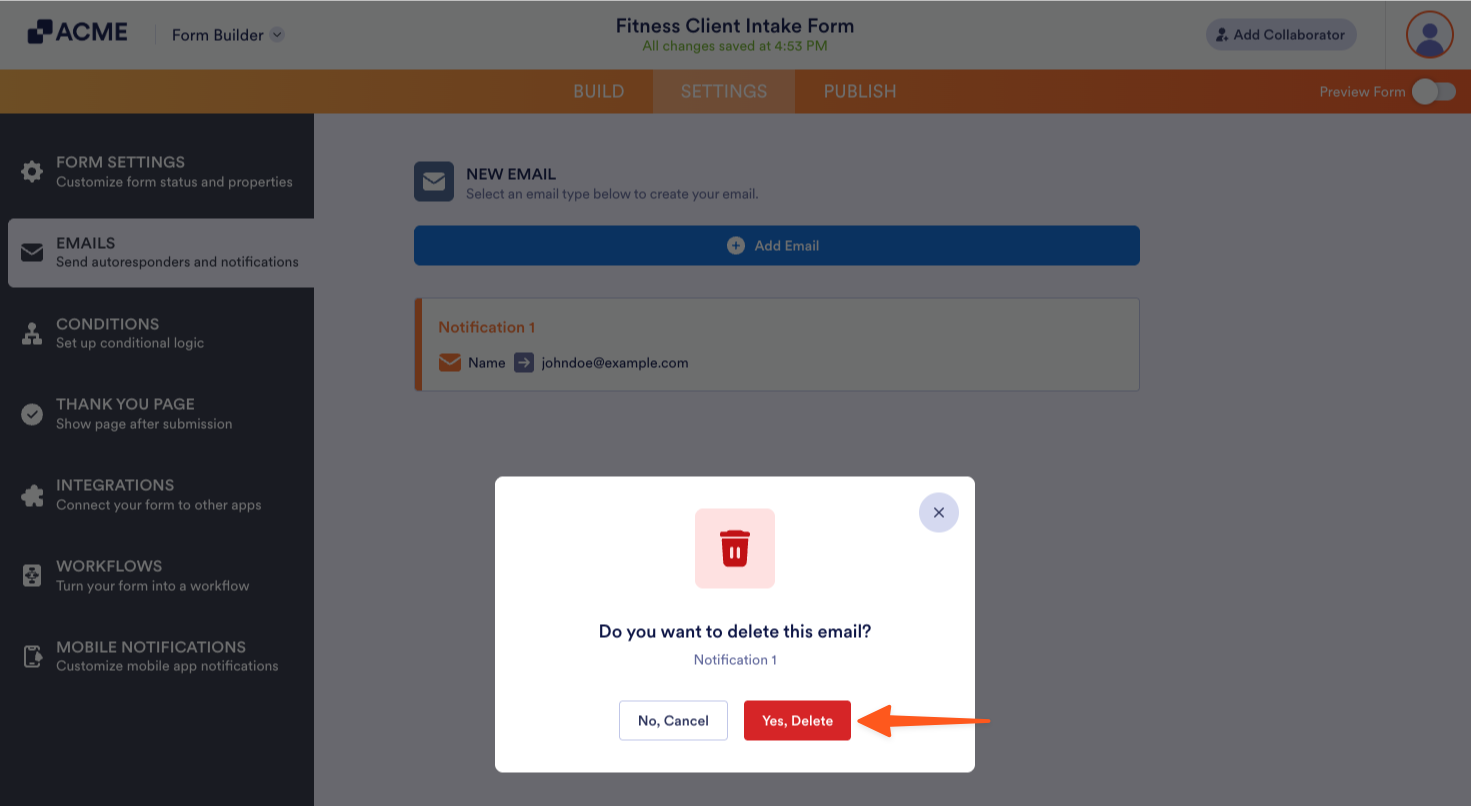Click the trash icon in the dialog
Viewport: 1471px width, 806px height.
click(x=735, y=548)
